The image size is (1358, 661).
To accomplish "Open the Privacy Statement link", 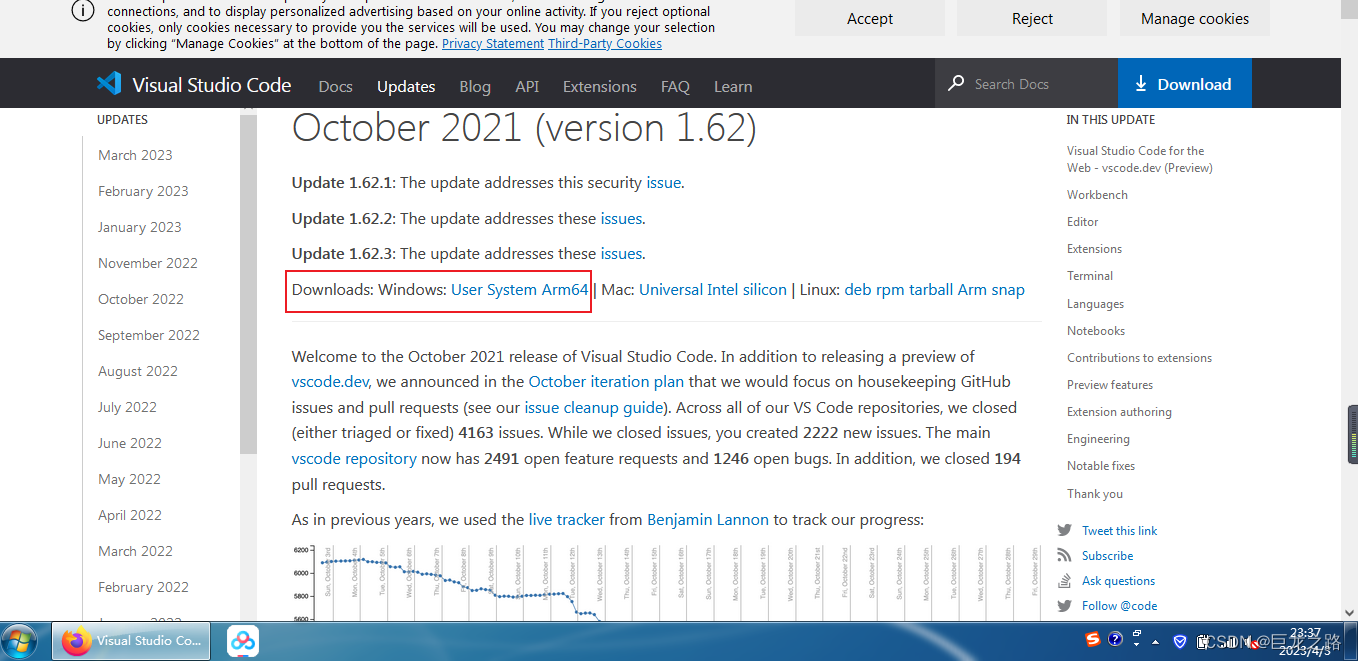I will 493,43.
